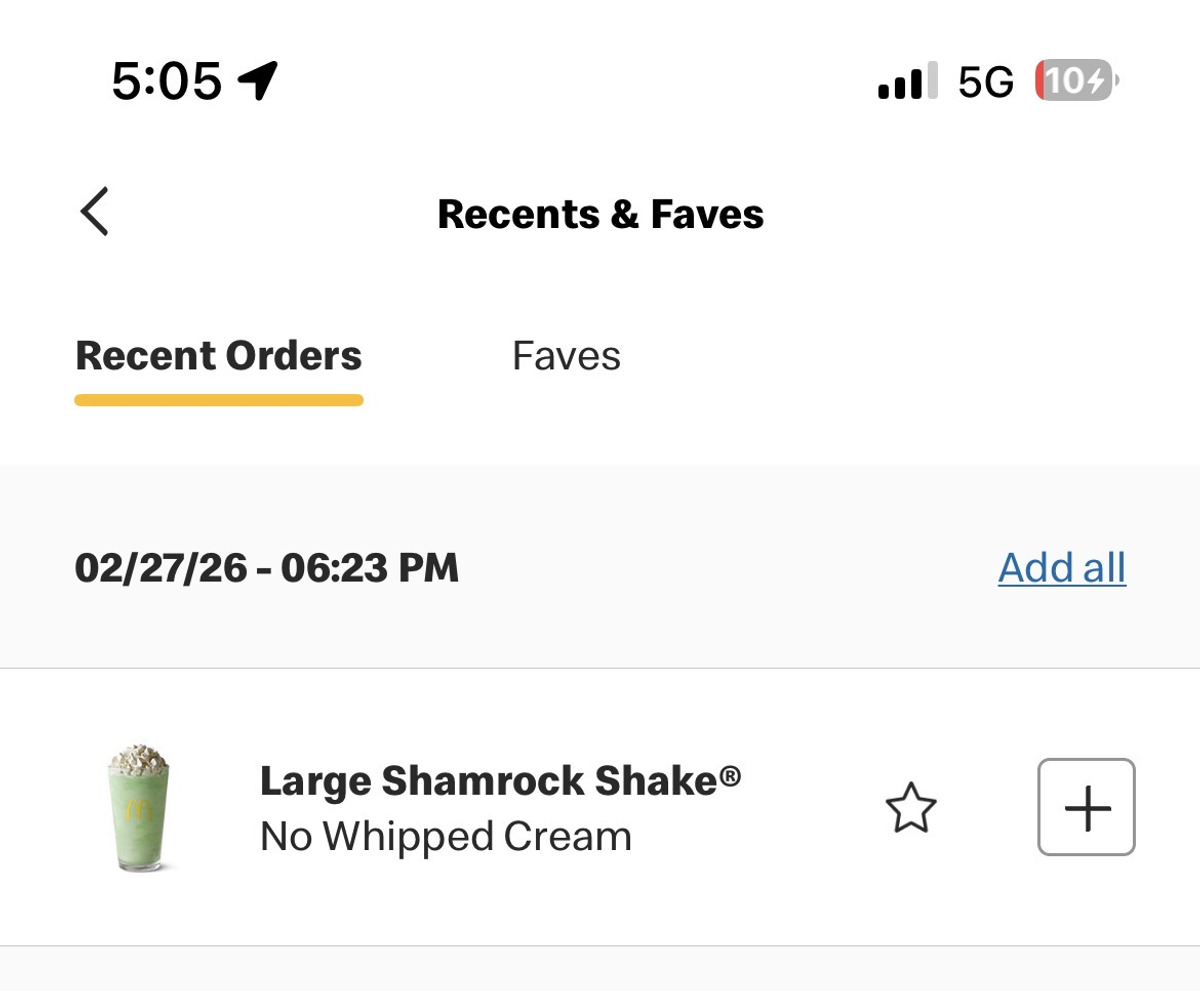Select the Recent Orders tab
Screen dimensions: 1200x991
[x=219, y=356]
